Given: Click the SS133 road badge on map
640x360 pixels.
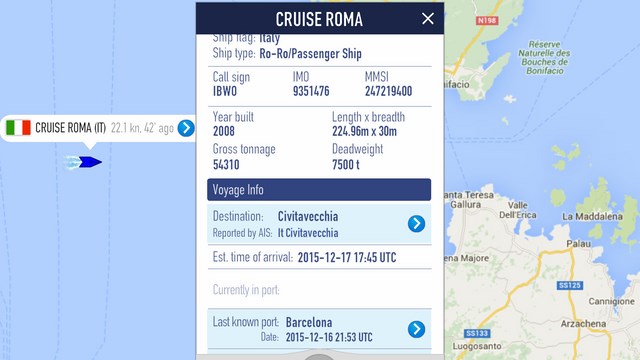Looking at the screenshot, I should click(x=477, y=333).
